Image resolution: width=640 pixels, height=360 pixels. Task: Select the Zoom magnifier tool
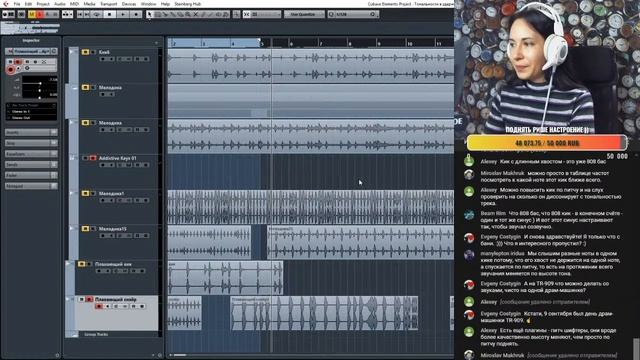(187, 14)
